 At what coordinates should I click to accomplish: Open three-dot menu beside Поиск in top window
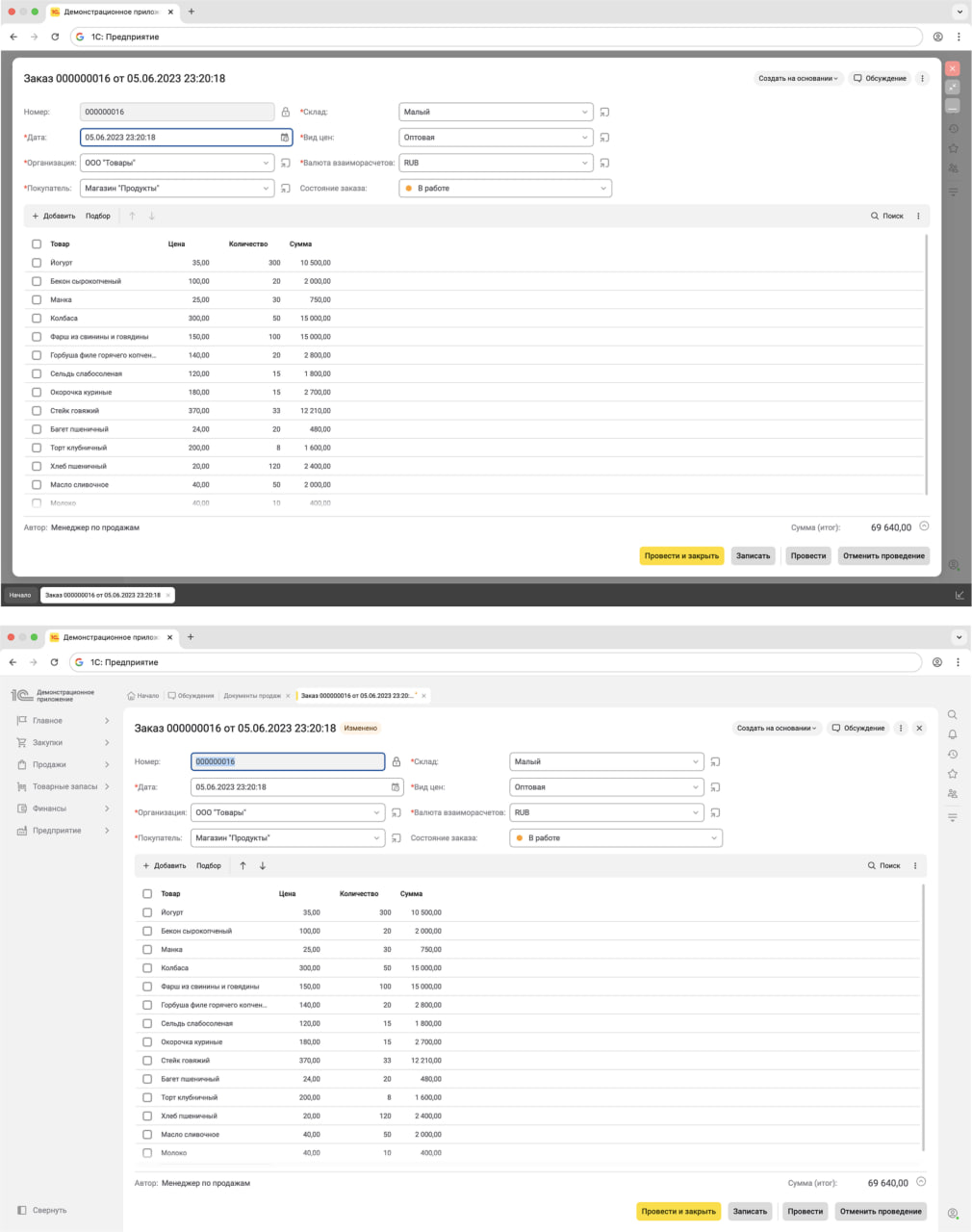918,216
